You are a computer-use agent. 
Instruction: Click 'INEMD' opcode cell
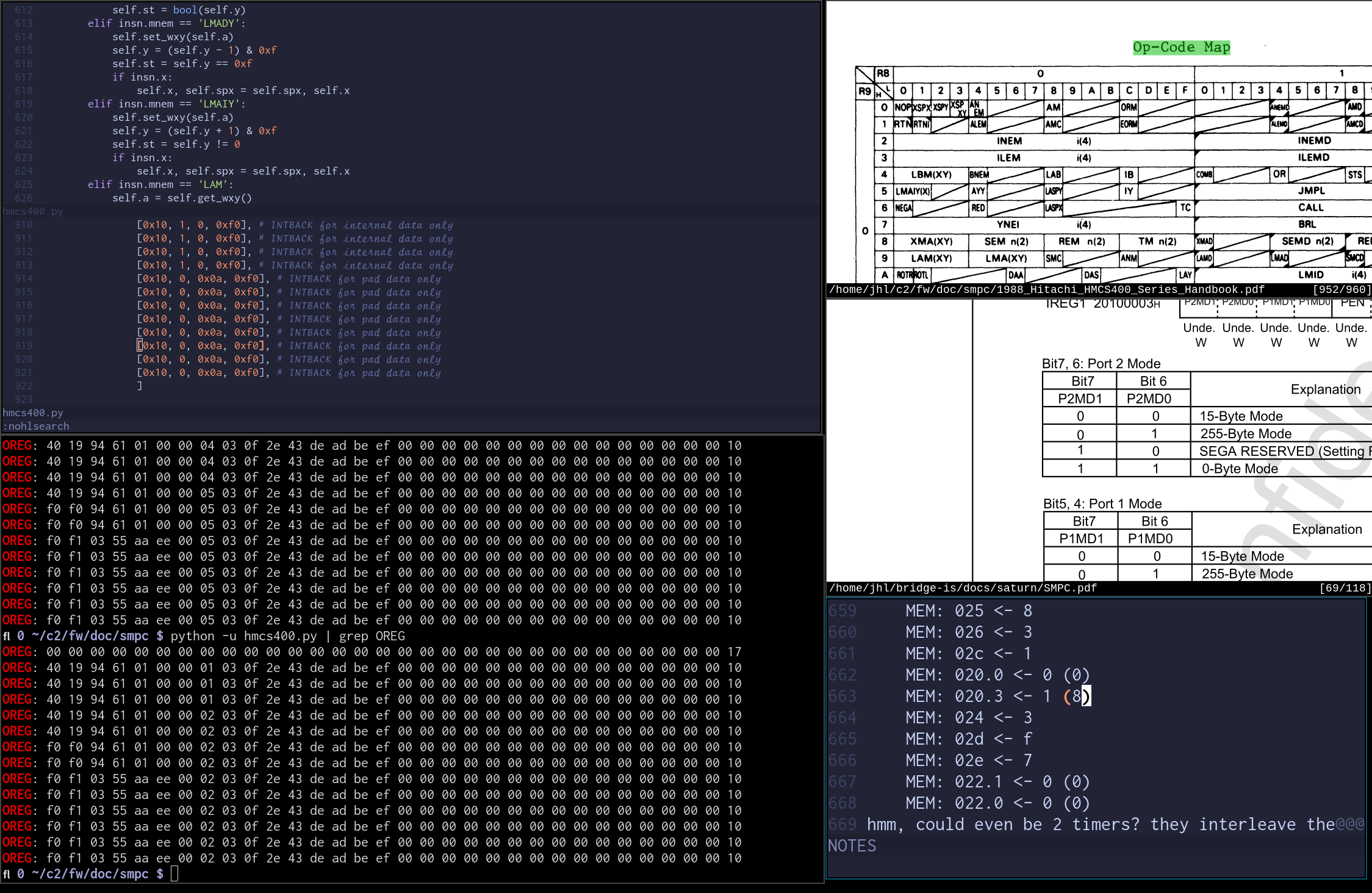(1314, 140)
